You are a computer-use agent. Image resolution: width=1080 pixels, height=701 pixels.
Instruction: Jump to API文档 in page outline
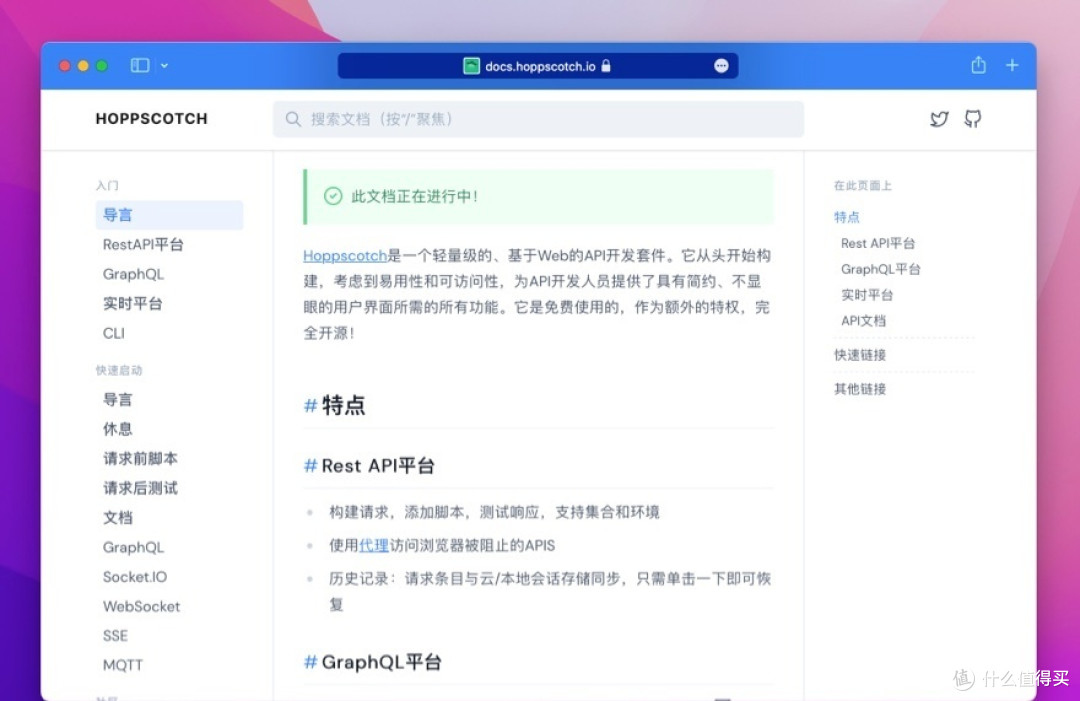(x=863, y=321)
